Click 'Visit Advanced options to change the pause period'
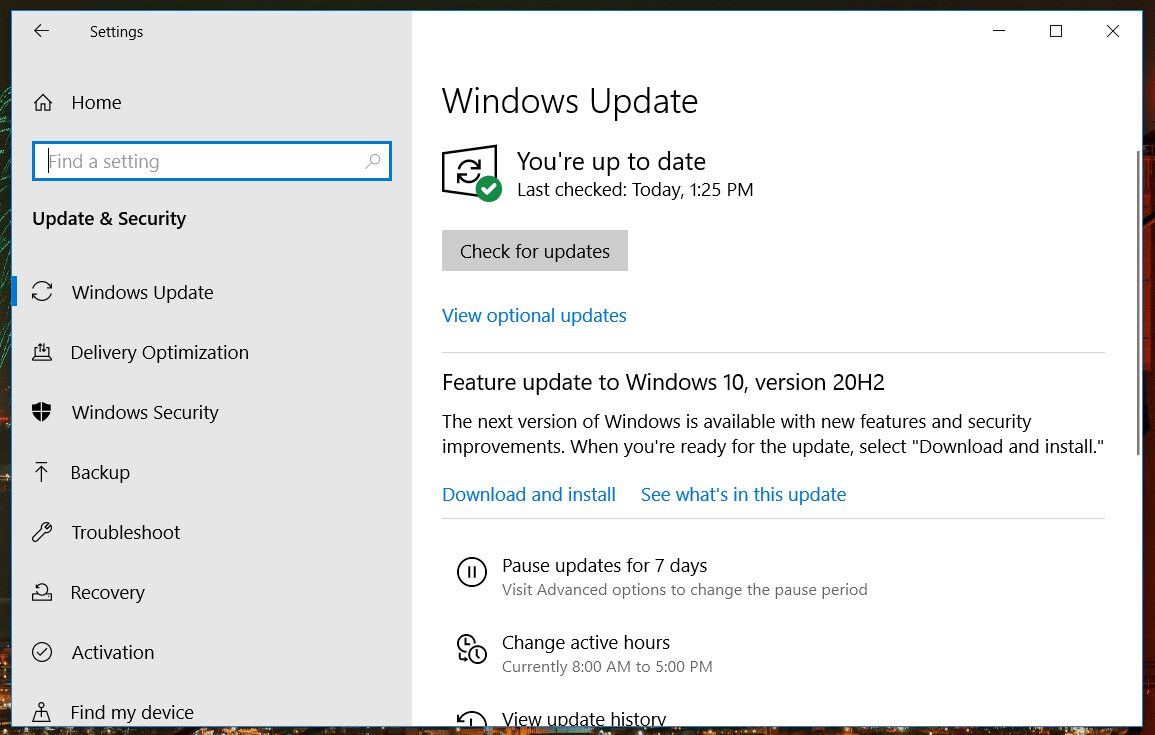 coord(684,589)
